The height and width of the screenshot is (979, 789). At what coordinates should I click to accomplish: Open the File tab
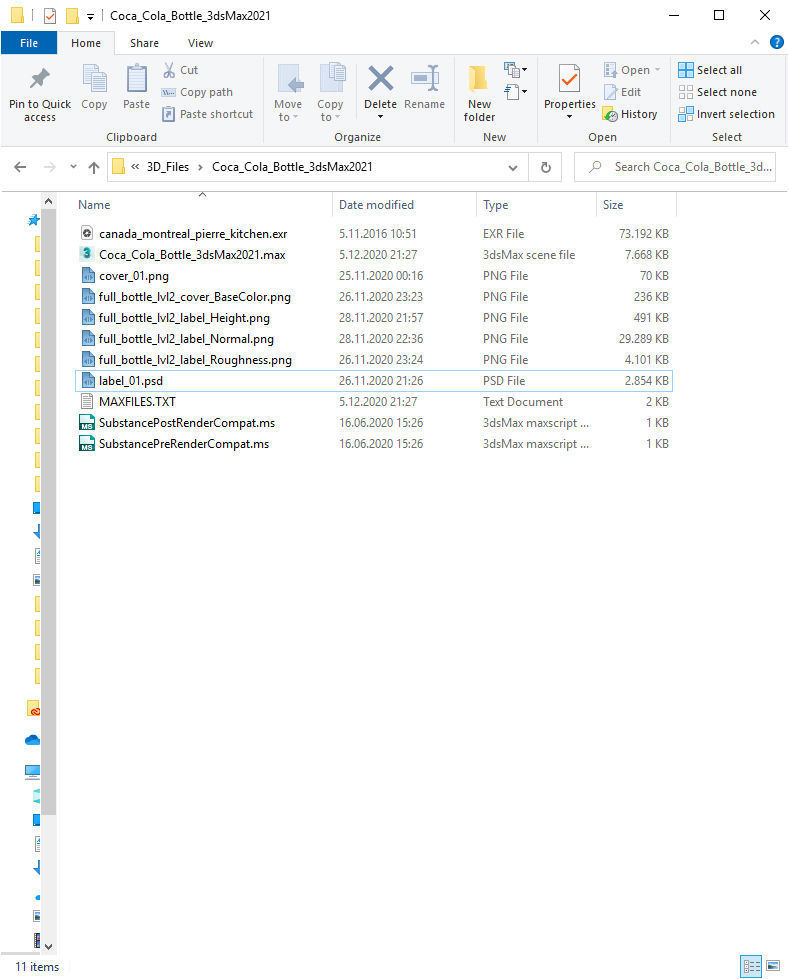(x=29, y=43)
